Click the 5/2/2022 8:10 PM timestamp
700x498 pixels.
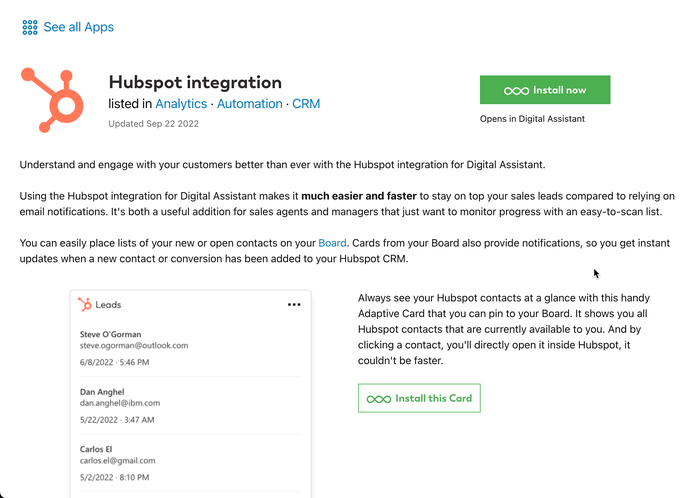[x=115, y=477]
